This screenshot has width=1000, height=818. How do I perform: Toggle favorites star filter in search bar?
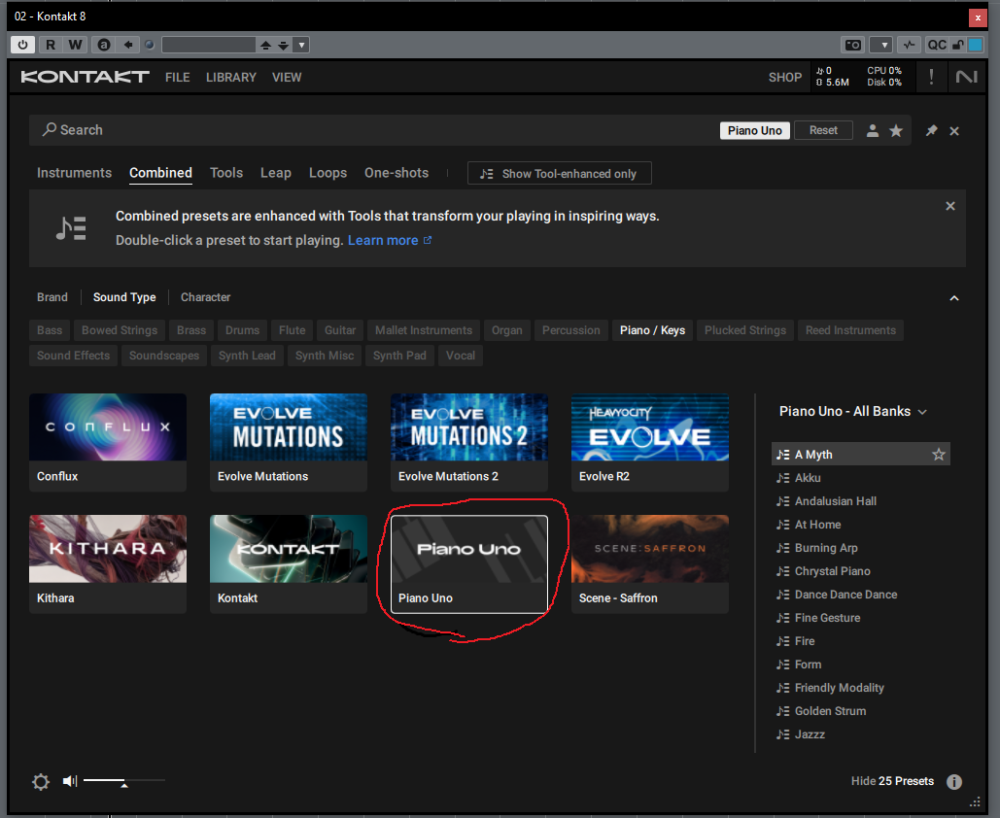[896, 131]
